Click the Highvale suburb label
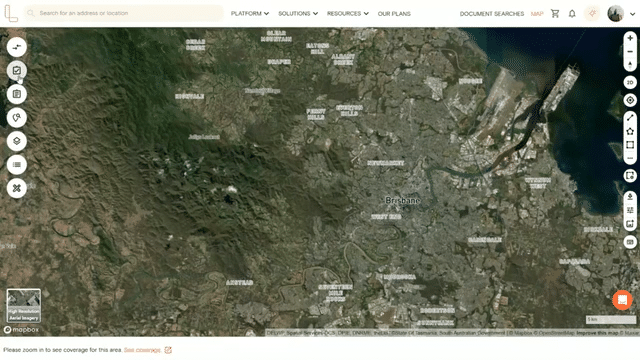Screen dimensions: 640x360 pyautogui.click(x=189, y=96)
